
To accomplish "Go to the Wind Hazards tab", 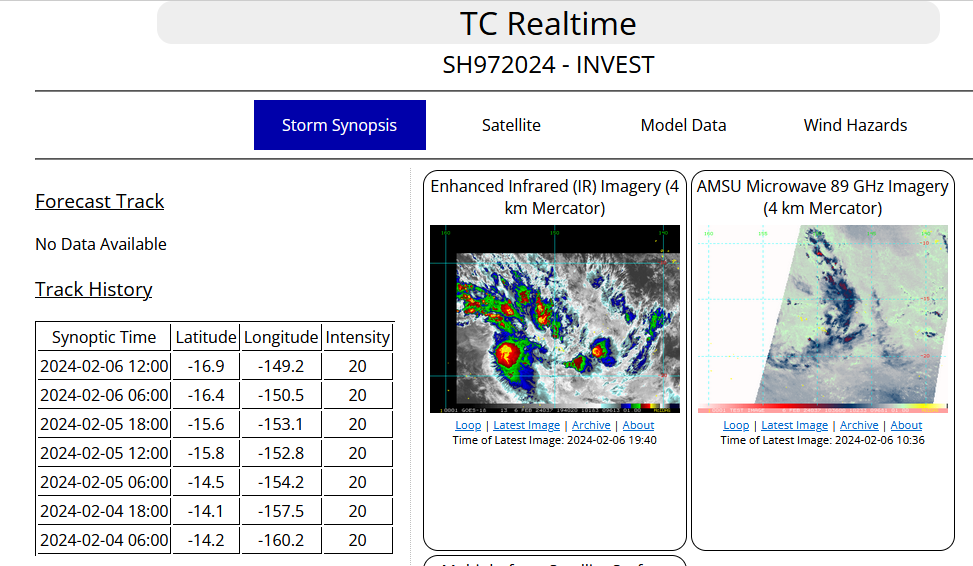I will point(855,125).
